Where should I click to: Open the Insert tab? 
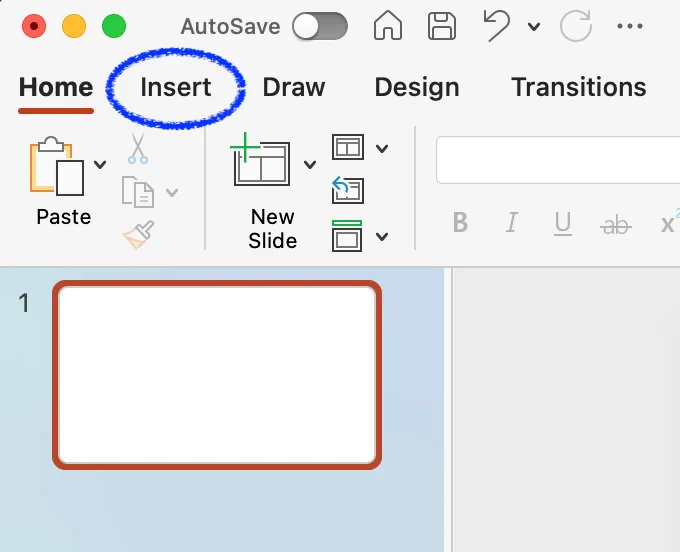[176, 87]
